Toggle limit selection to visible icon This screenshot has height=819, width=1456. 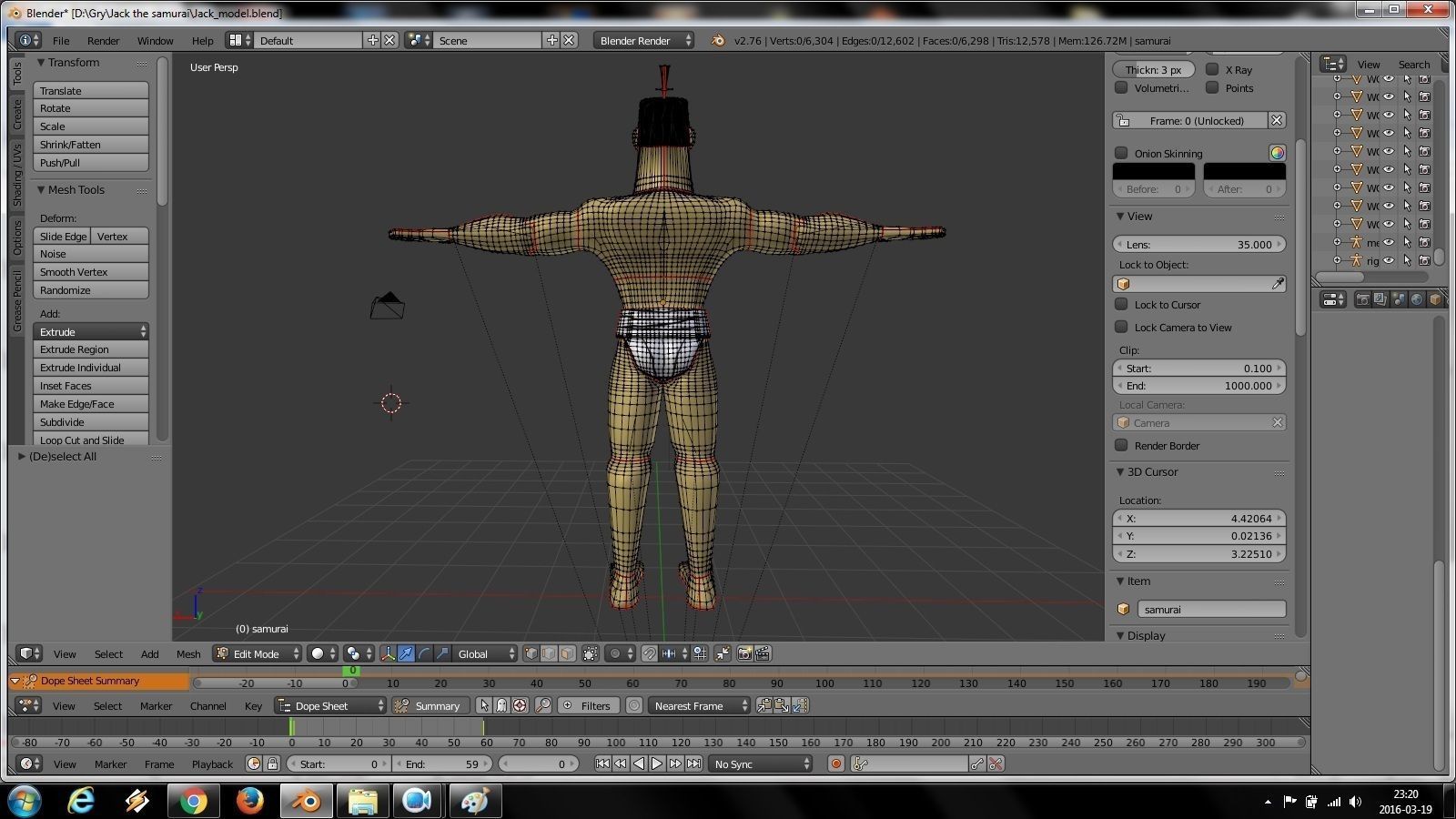point(591,653)
